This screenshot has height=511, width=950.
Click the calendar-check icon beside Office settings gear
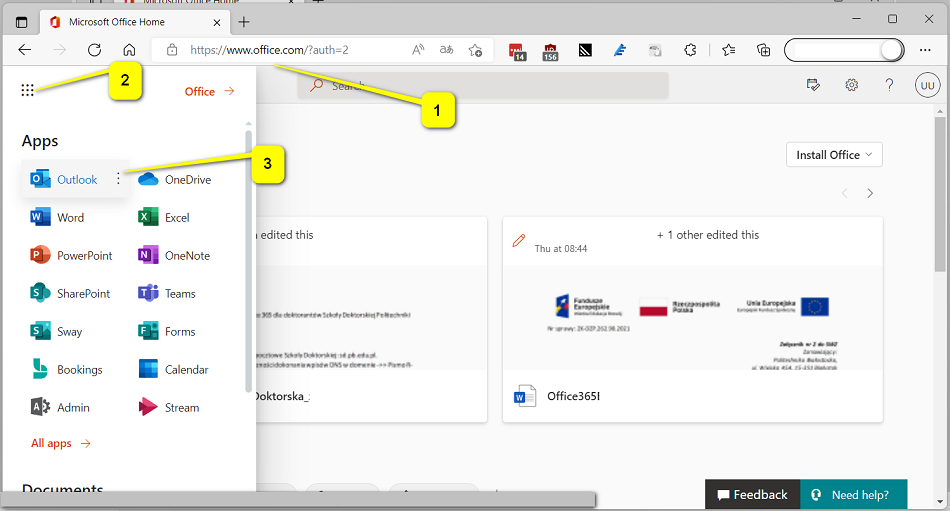[x=813, y=85]
